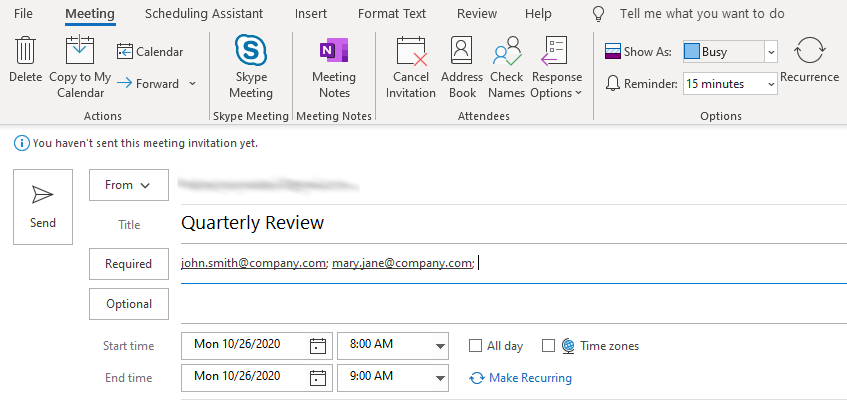
Task: Expand the 8:00 AM start time dropdown
Action: click(x=440, y=346)
